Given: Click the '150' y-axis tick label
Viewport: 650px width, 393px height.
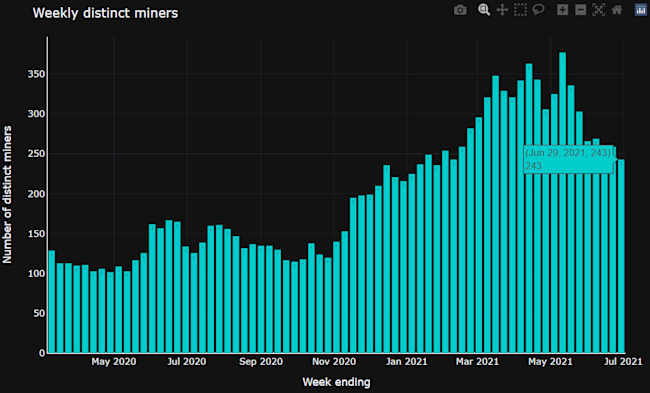Looking at the screenshot, I should [36, 234].
